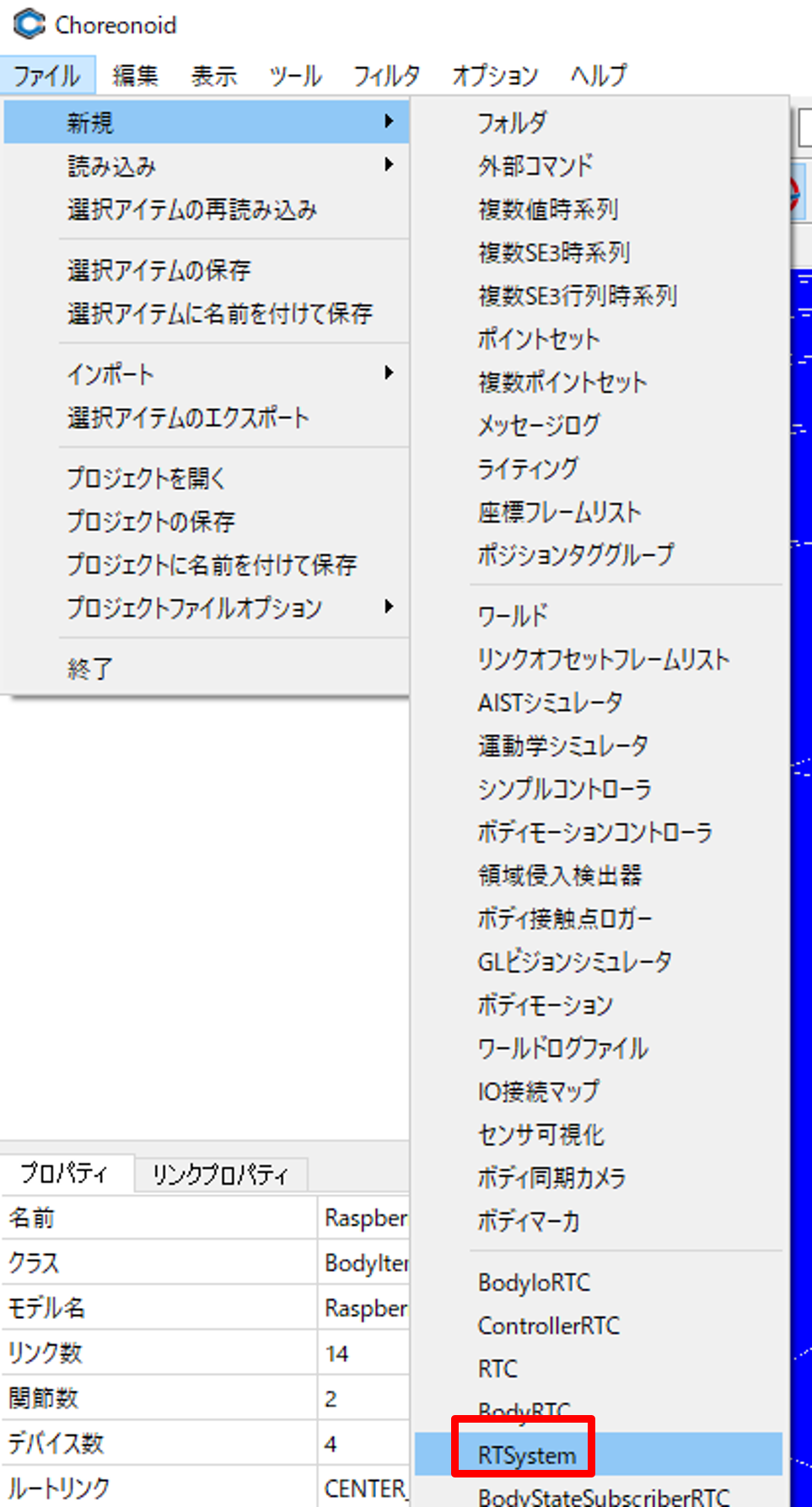Open the 編集 menu
Viewport: 812px width, 1507px height.
pyautogui.click(x=135, y=76)
